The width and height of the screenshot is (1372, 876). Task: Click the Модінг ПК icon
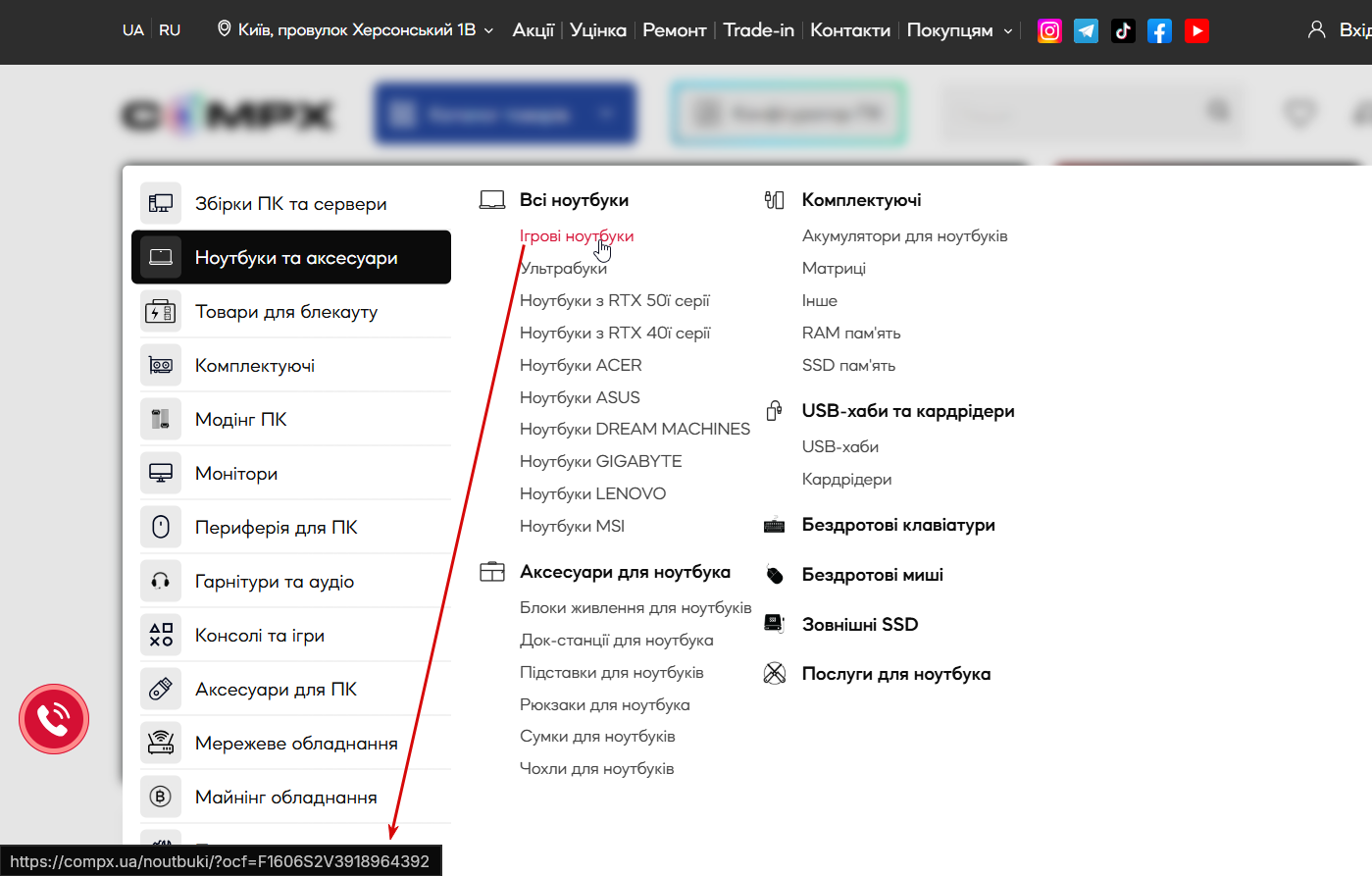[x=161, y=420]
